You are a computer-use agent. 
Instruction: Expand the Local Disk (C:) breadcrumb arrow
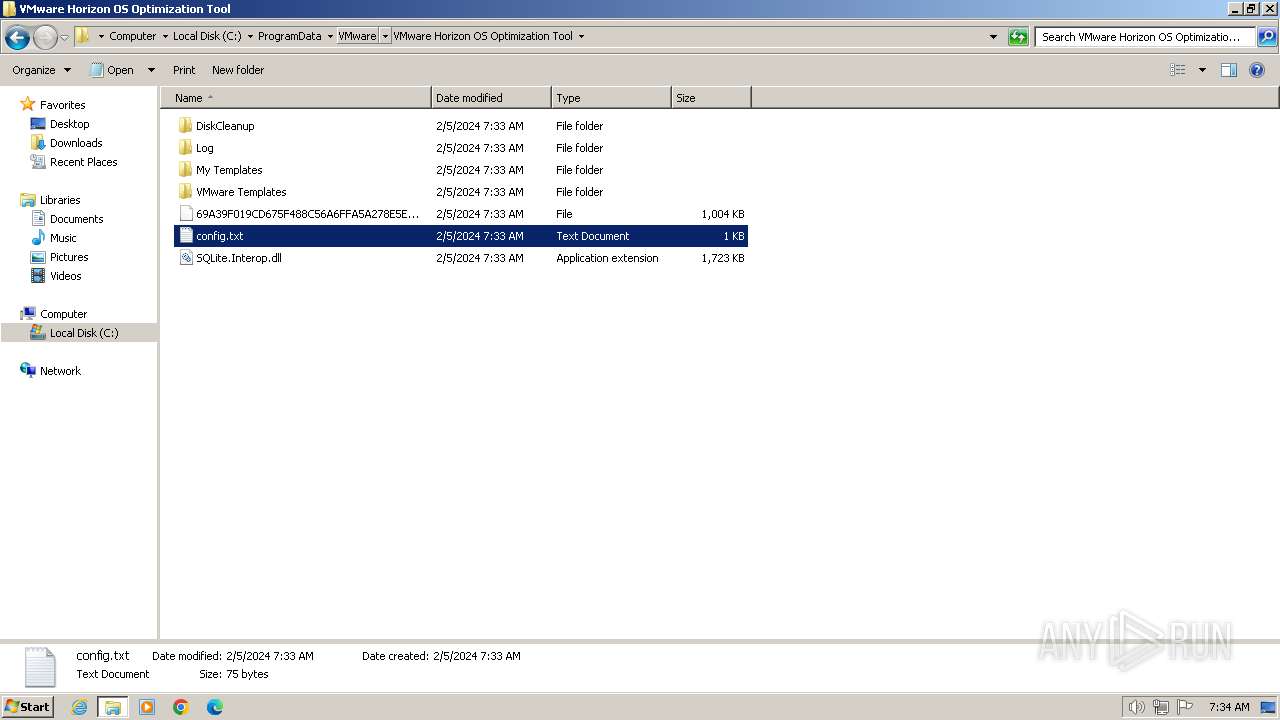click(250, 36)
